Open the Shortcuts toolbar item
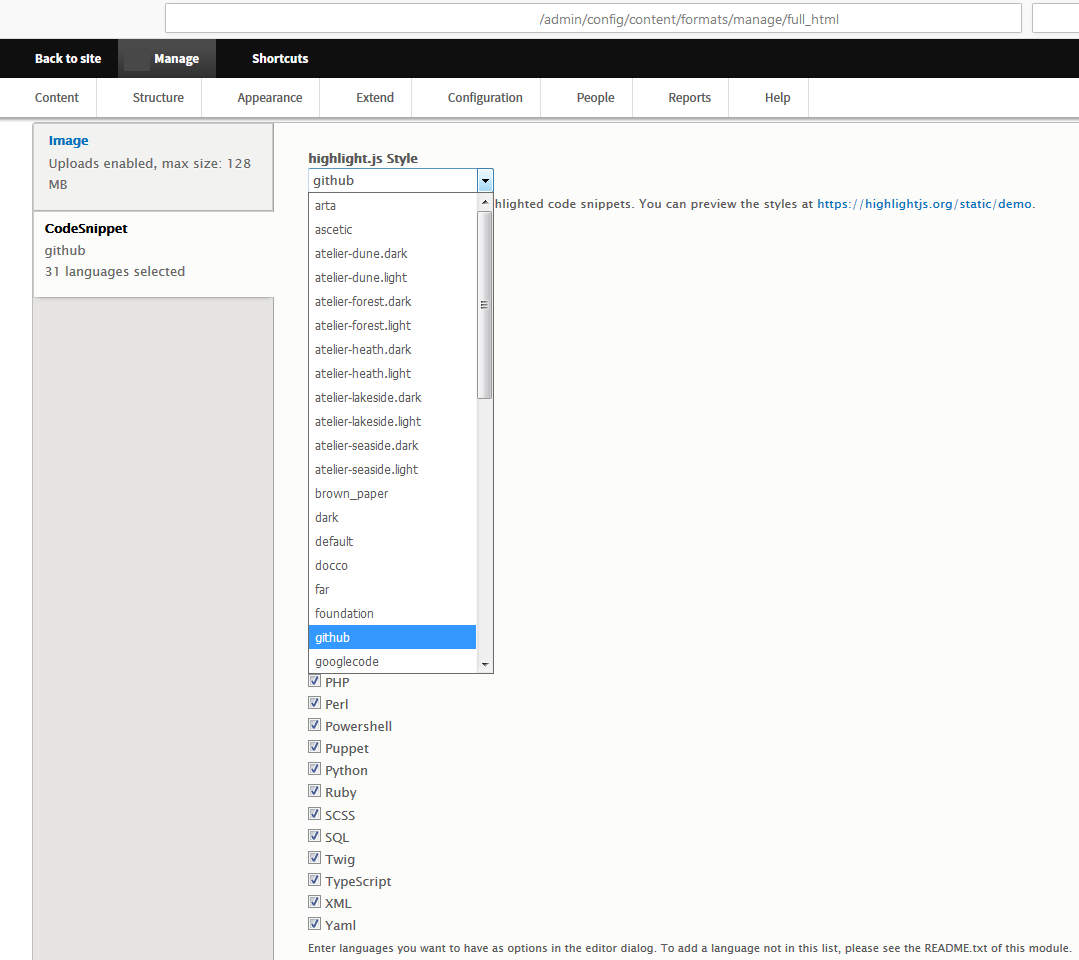 point(280,58)
